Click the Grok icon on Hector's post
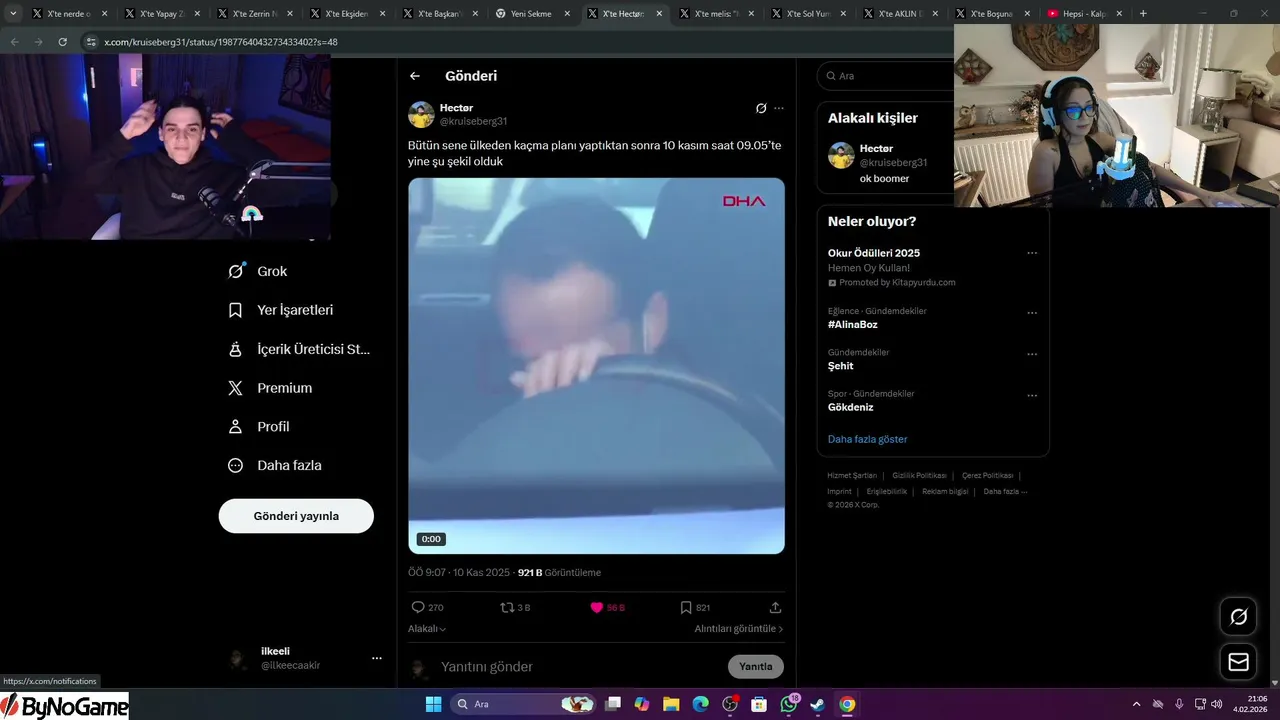 (761, 108)
